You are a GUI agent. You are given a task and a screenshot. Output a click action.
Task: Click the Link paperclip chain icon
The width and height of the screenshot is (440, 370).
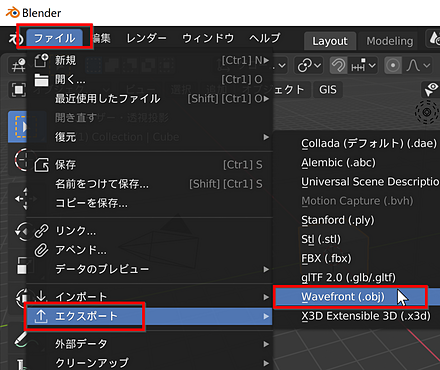click(x=42, y=231)
